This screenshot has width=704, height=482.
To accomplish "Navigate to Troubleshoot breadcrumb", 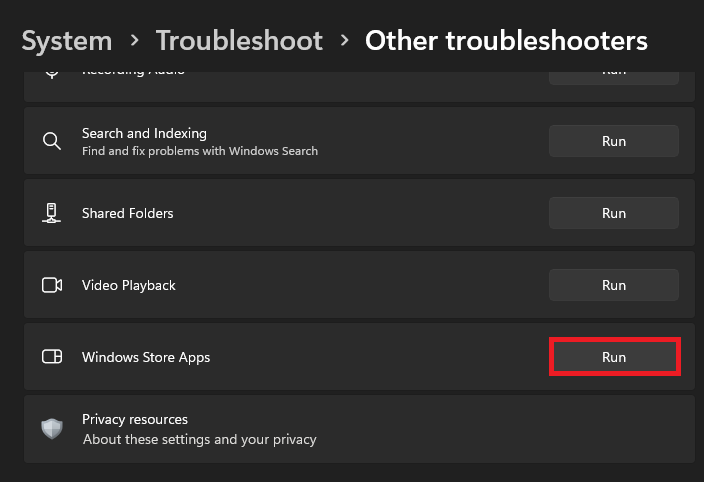I will point(239,41).
